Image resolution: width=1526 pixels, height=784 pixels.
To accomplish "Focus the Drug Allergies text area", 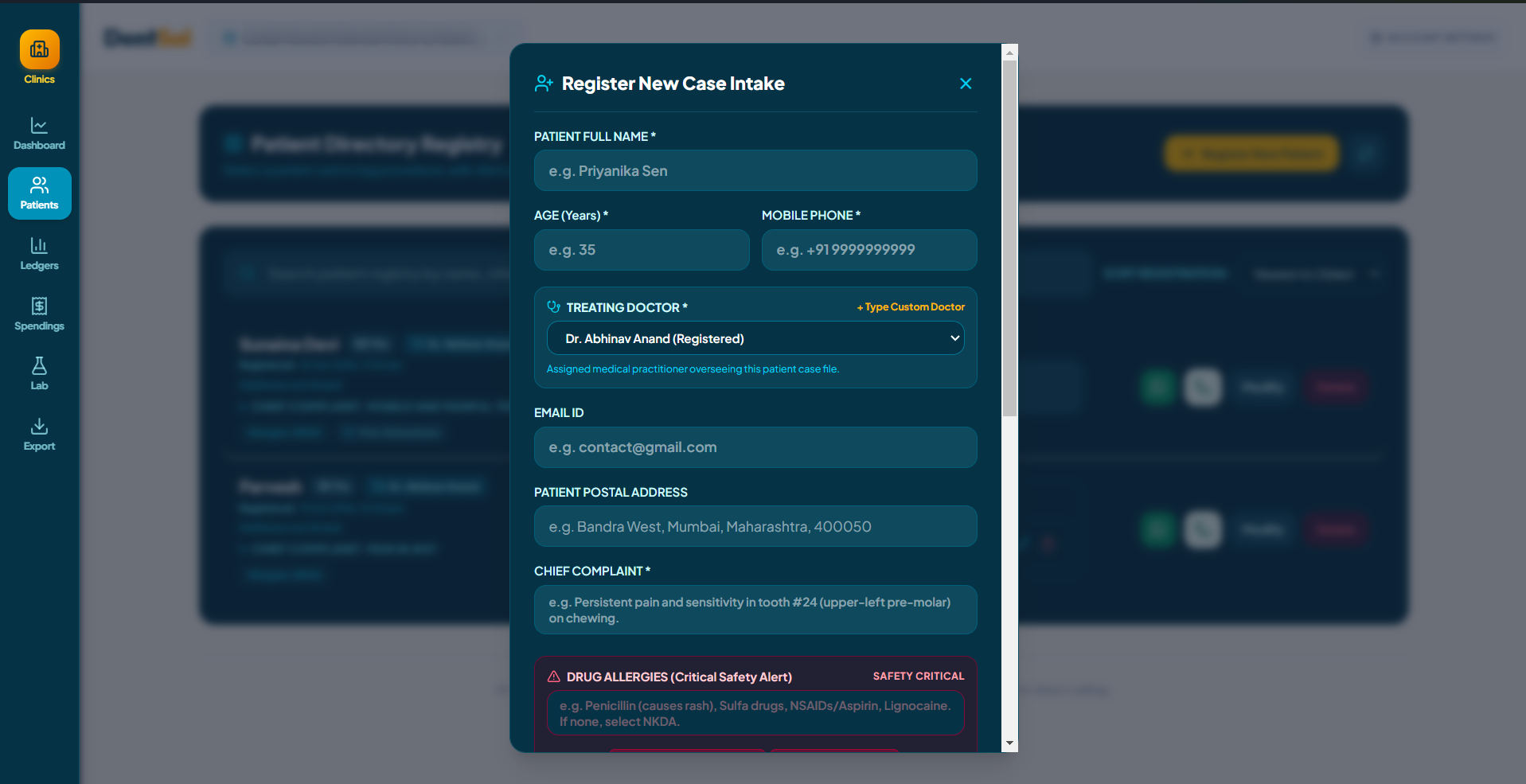I will pyautogui.click(x=755, y=713).
